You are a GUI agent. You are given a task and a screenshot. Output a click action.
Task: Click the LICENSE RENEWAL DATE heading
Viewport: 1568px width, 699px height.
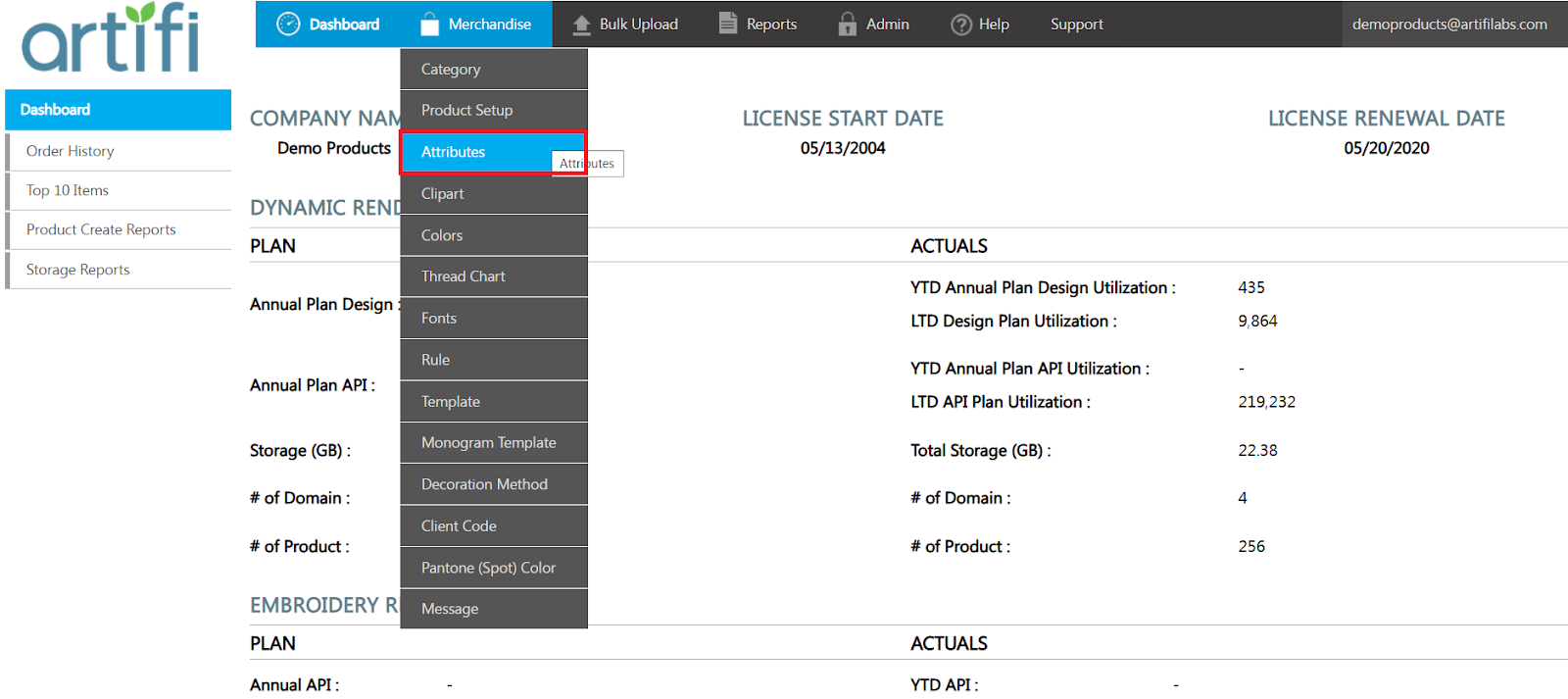(1387, 119)
